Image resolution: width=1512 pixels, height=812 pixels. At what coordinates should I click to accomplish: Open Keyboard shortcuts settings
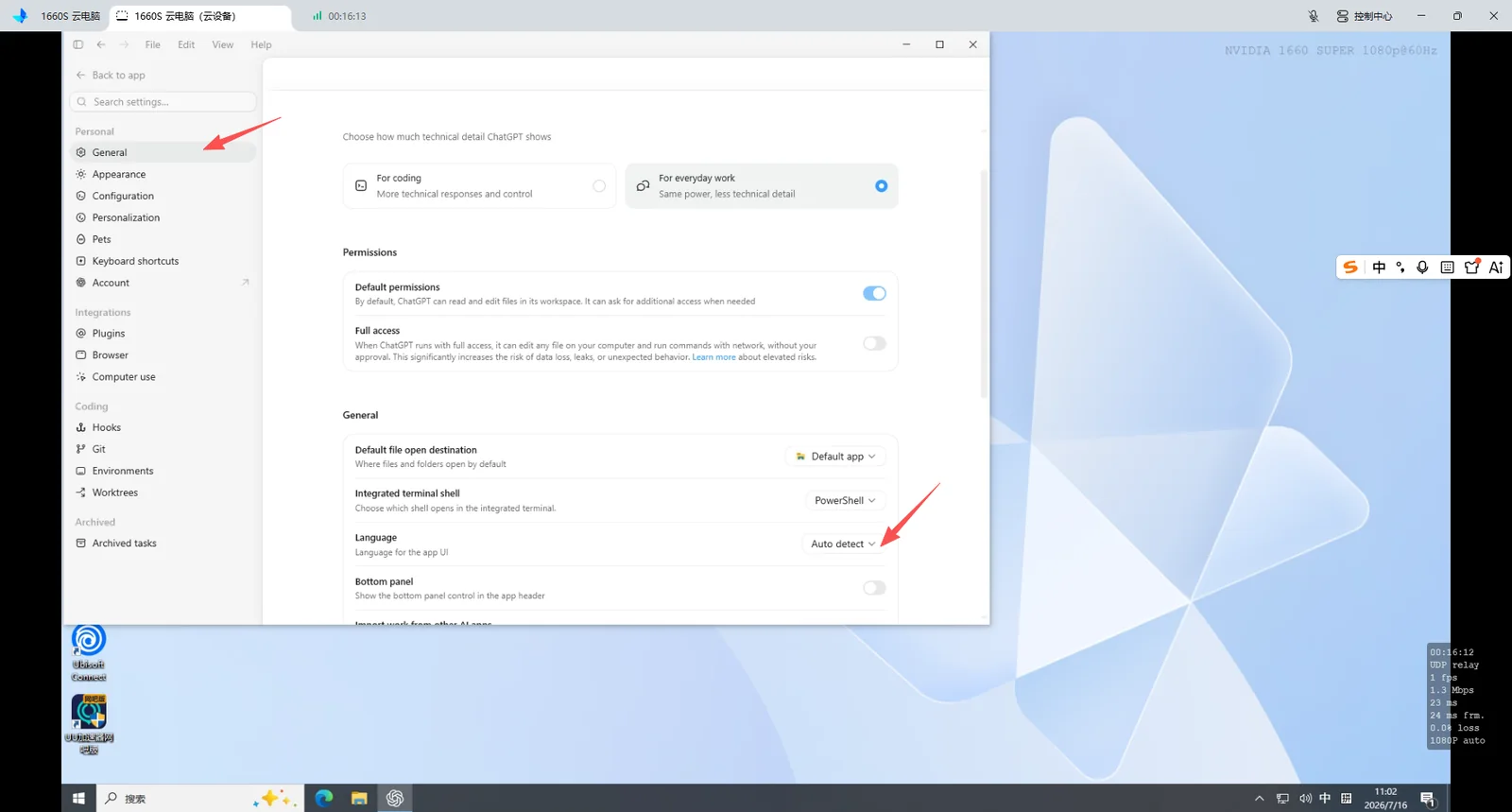point(163,261)
